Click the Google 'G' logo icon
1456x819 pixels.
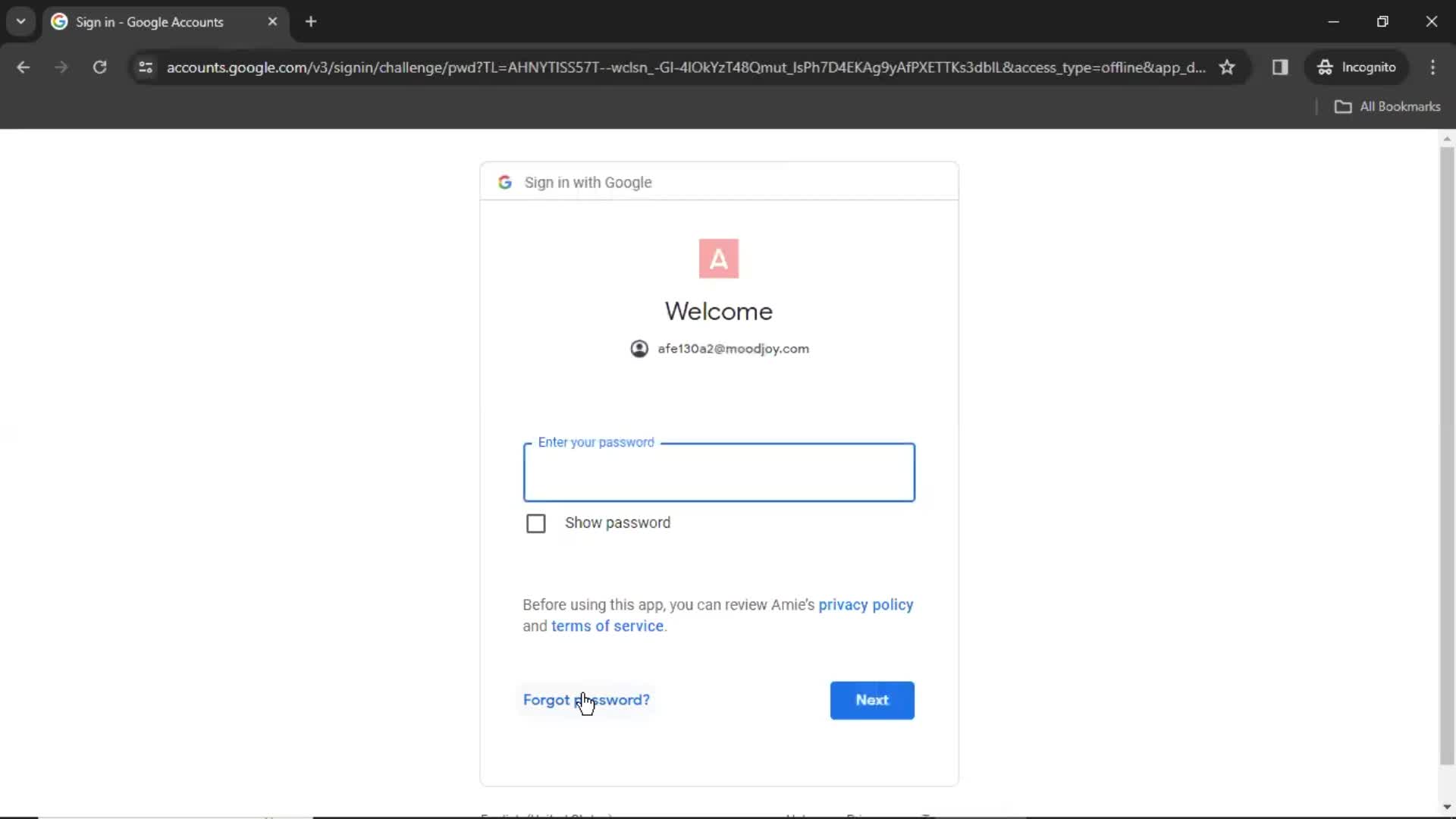point(504,182)
